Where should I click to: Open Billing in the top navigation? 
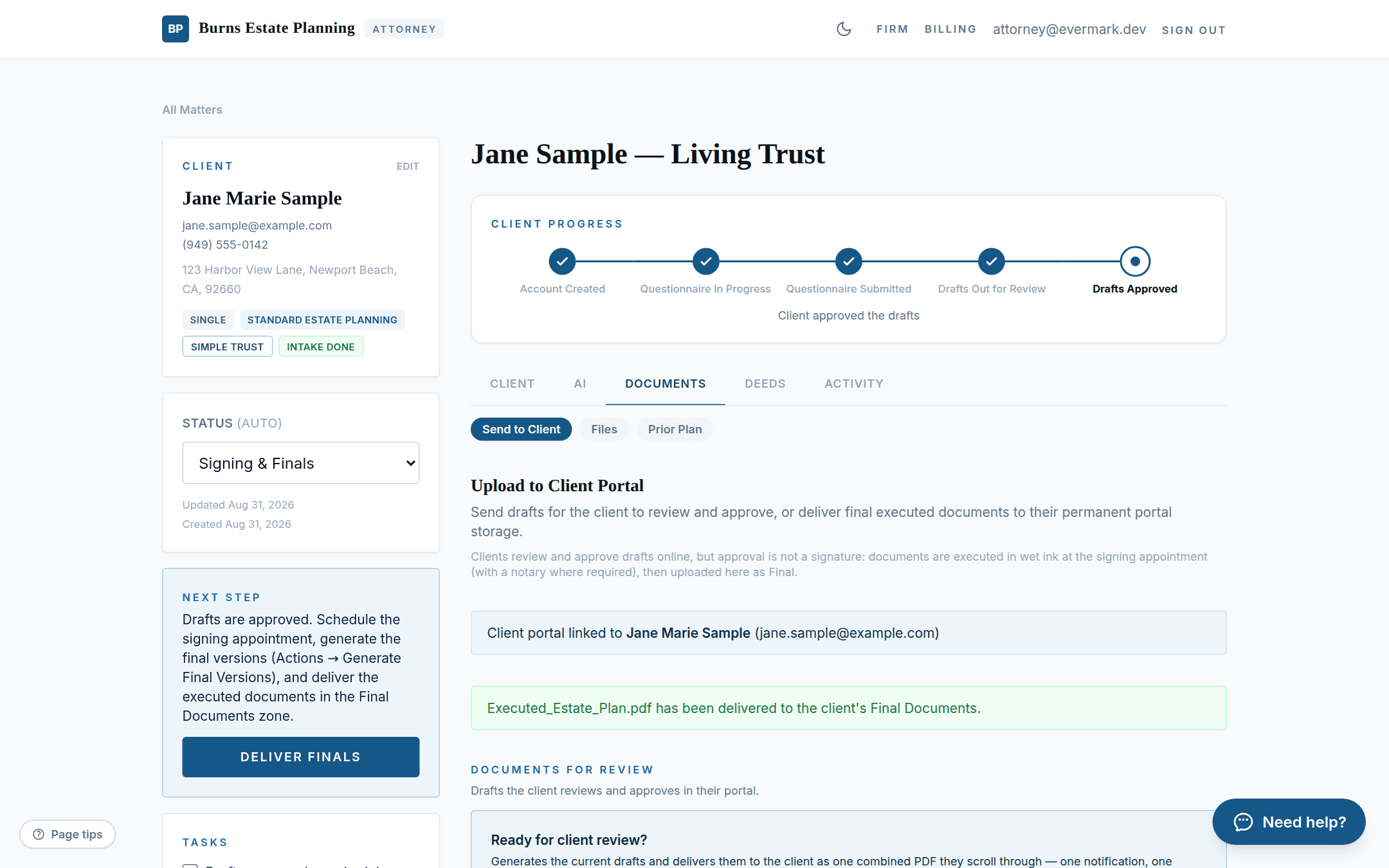(950, 30)
